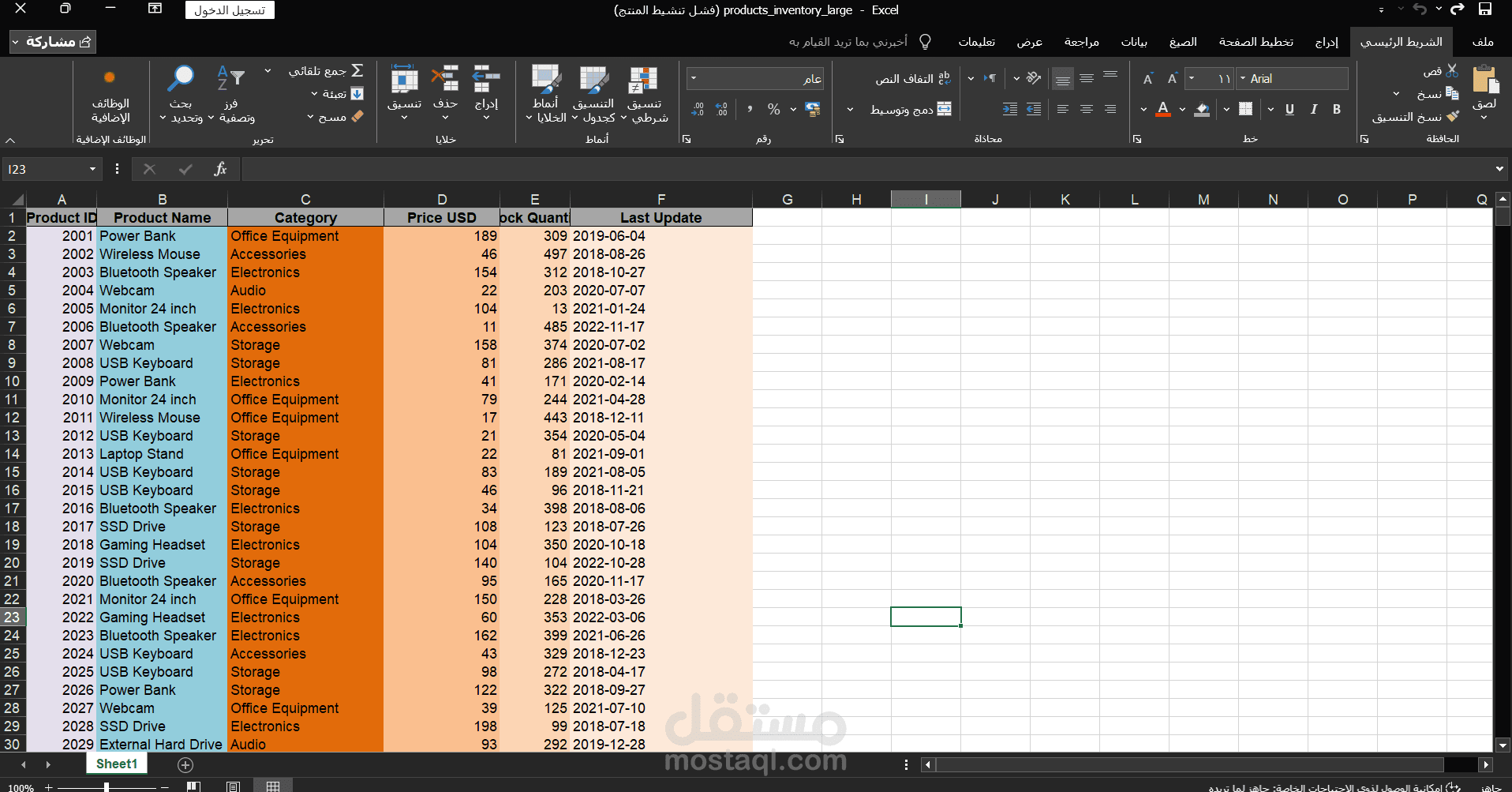Image resolution: width=1512 pixels, height=792 pixels.
Task: Click AutoSum (جمع تلقائي) sigma icon
Action: 357,70
